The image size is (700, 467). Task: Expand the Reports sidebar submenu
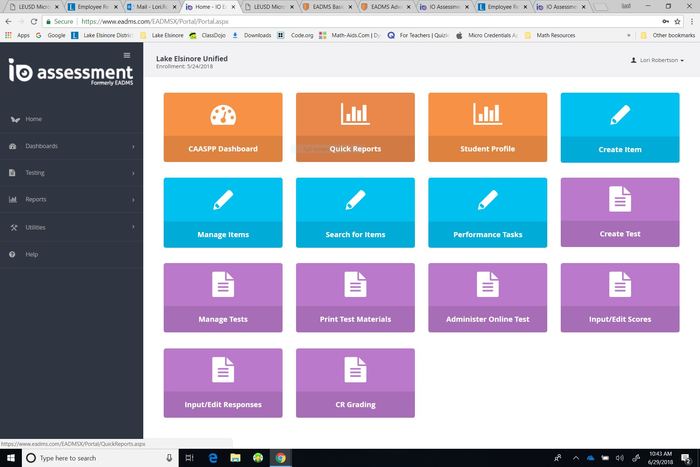point(70,200)
